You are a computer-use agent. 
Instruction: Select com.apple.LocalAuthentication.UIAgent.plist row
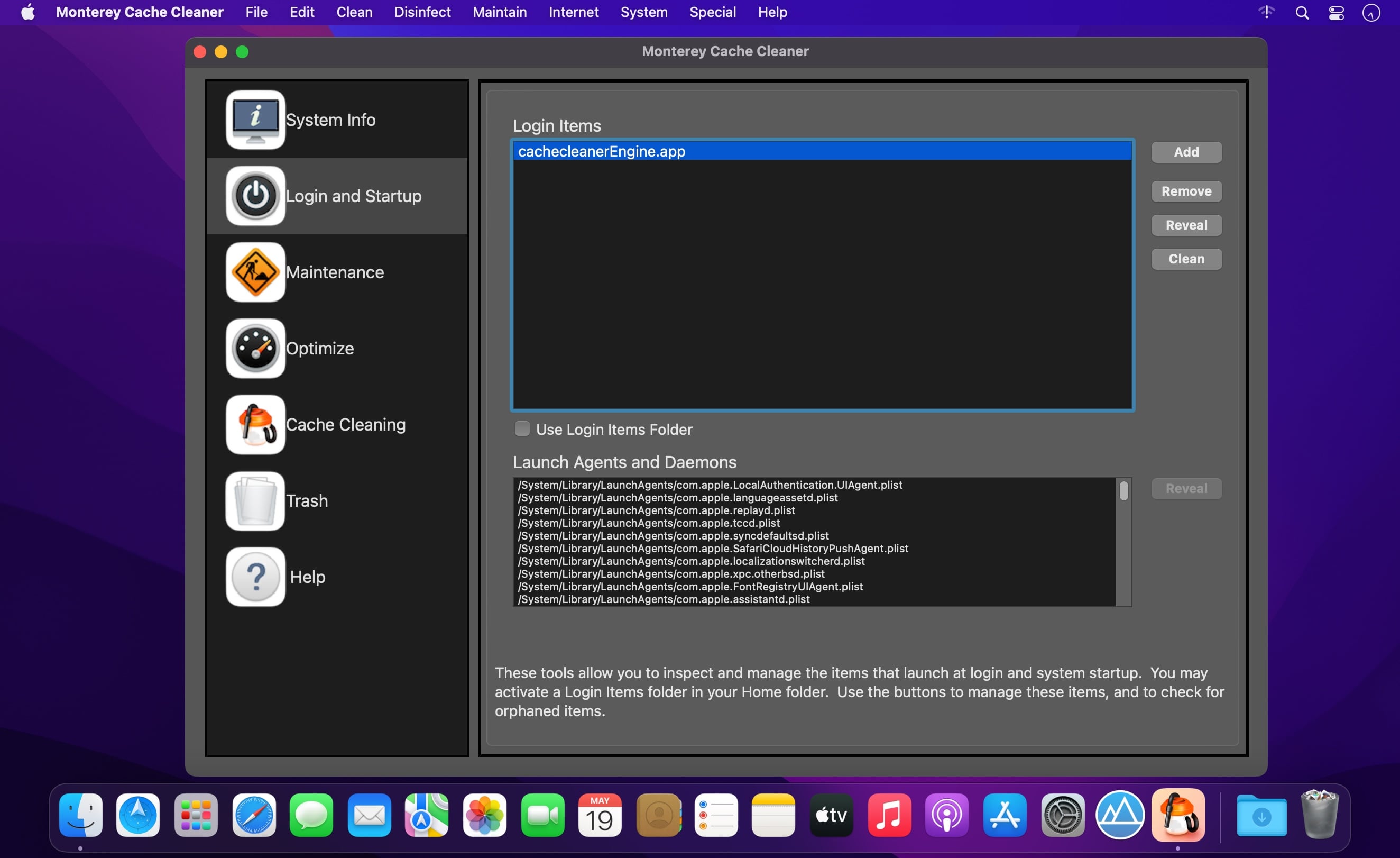coord(815,485)
